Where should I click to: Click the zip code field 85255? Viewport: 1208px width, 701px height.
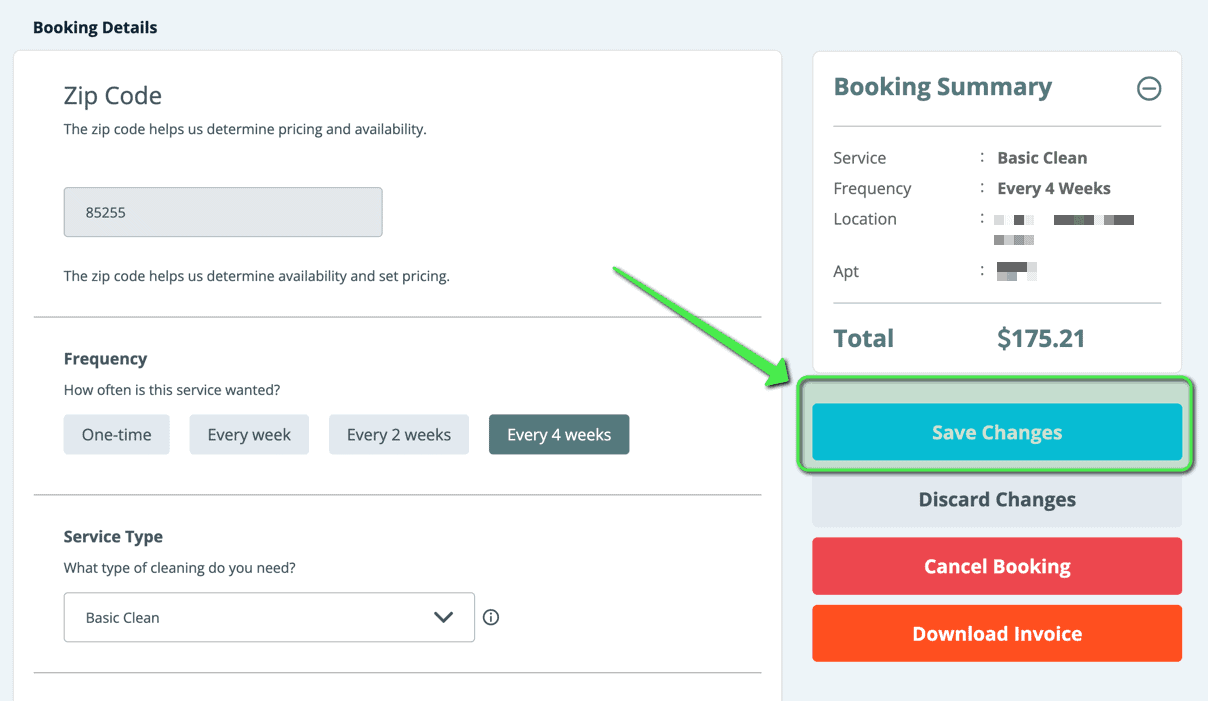[223, 212]
